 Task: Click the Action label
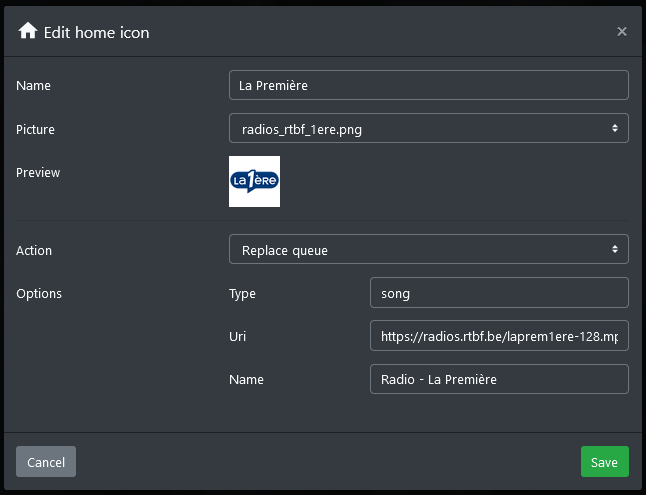[34, 251]
